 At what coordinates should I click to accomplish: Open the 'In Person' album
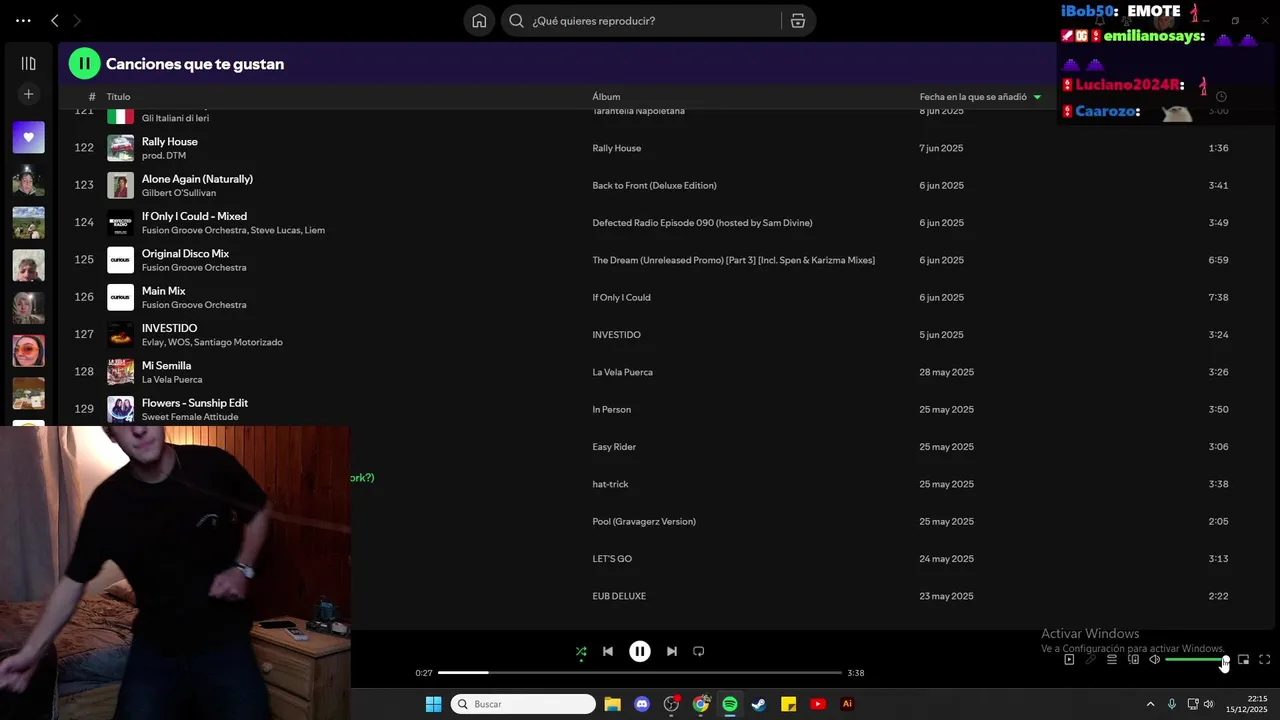pyautogui.click(x=611, y=410)
